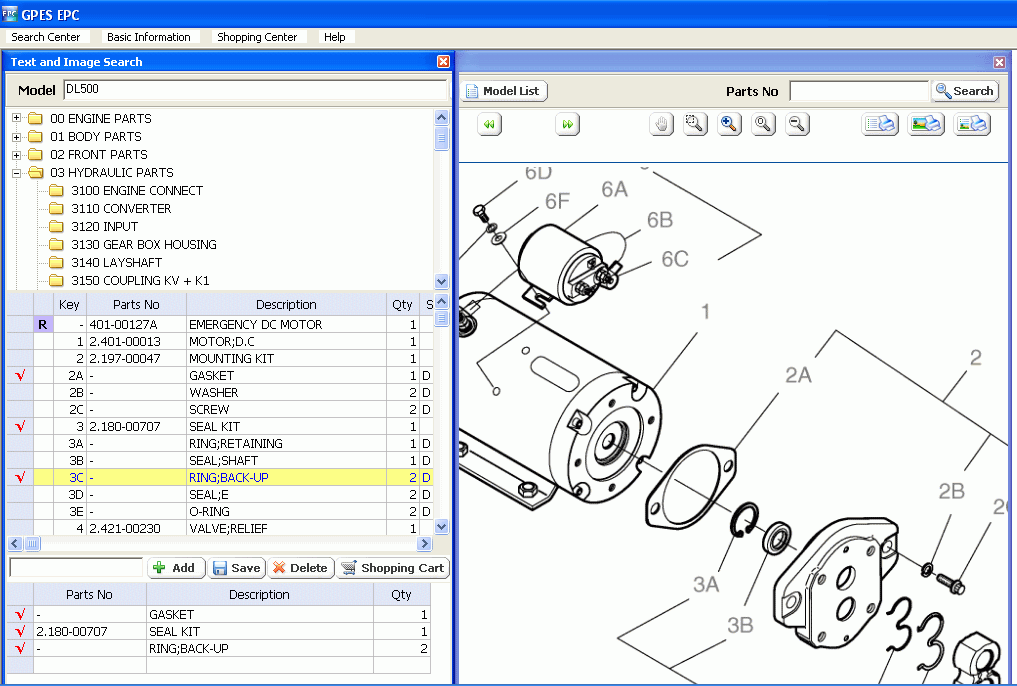
Task: Toggle the check mark for SEAL KIT
Action: (18, 426)
